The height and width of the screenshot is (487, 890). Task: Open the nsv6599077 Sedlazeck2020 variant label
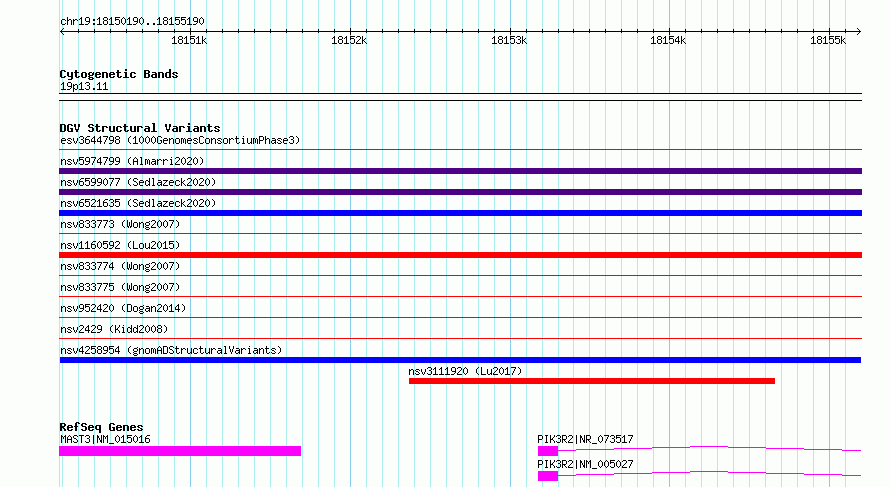[138, 182]
